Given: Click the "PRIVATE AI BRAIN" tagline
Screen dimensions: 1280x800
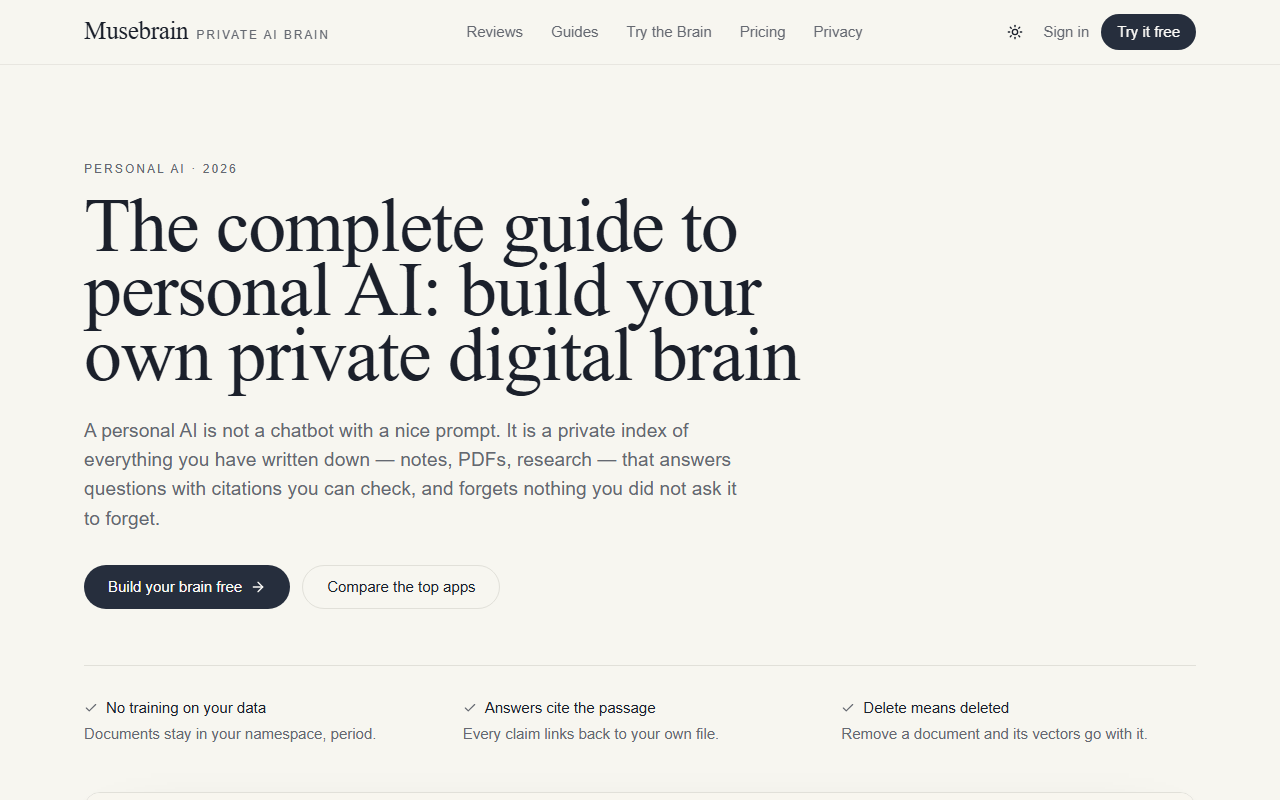Looking at the screenshot, I should (262, 35).
